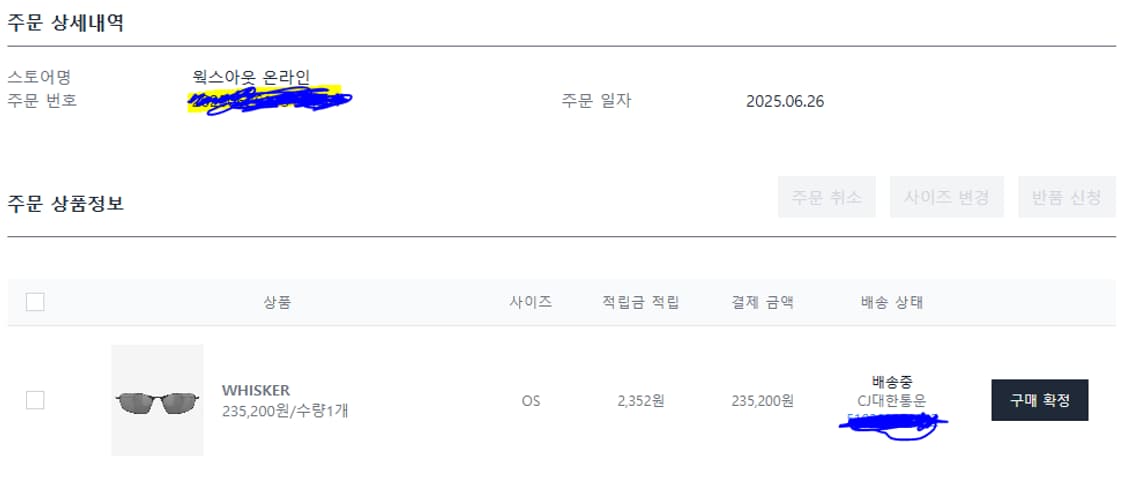This screenshot has width=1125, height=485.
Task: Click the 결제 금액 column header
Action: click(x=762, y=302)
